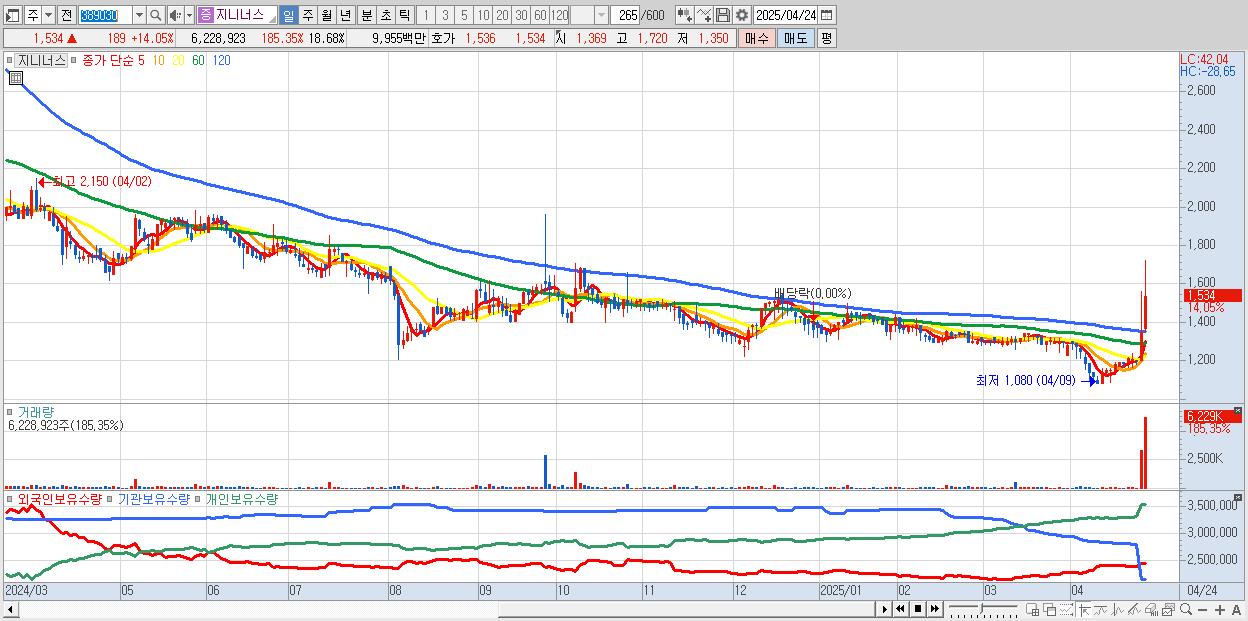Screen dimensions: 1248x621
Task: Click the add chart panel icon
Action: [1032, 609]
